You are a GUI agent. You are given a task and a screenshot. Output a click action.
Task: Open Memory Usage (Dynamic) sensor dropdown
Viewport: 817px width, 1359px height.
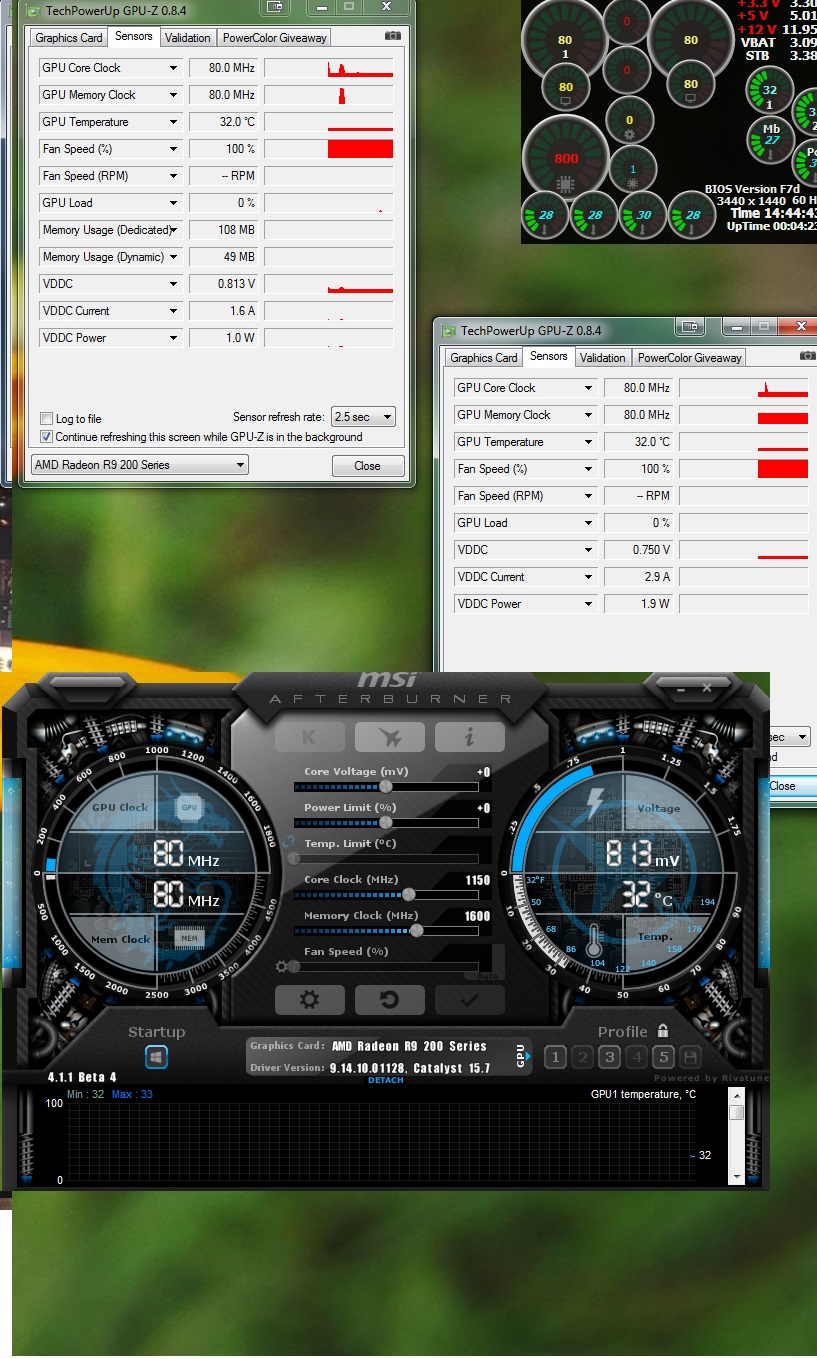coord(174,257)
